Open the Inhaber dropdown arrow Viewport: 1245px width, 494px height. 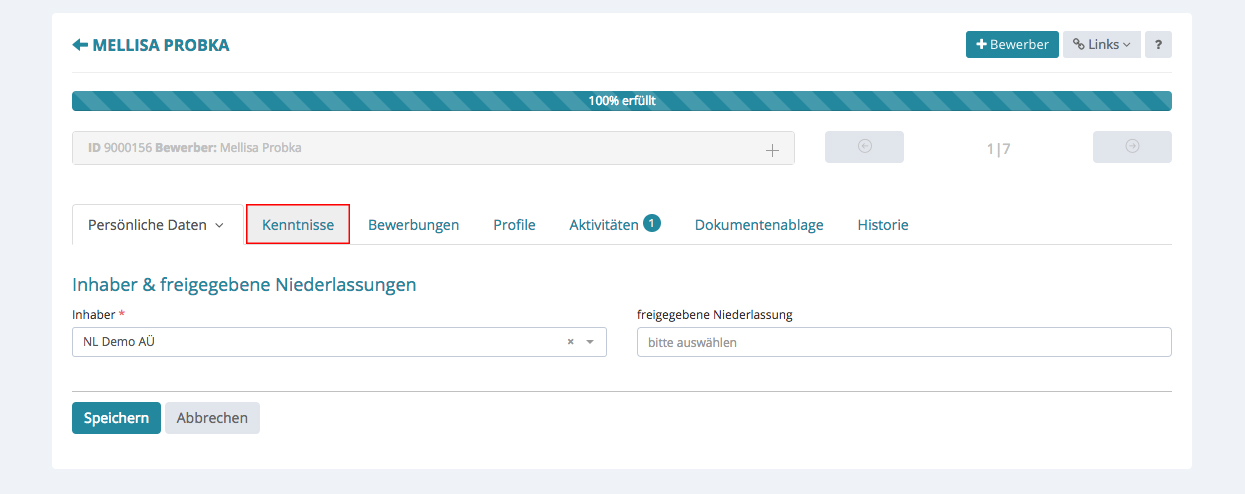[x=590, y=342]
